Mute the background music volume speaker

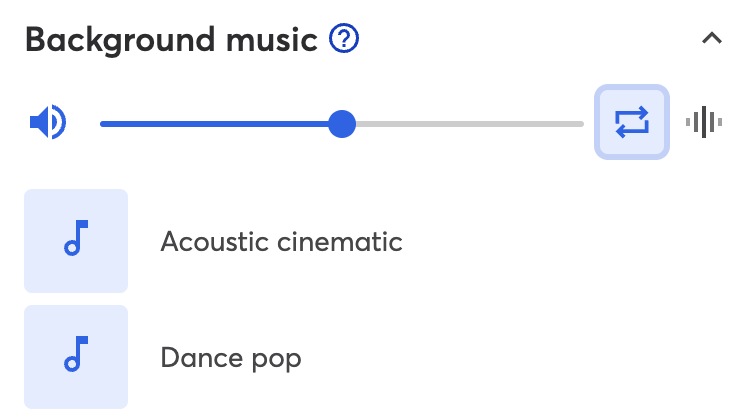click(x=47, y=122)
